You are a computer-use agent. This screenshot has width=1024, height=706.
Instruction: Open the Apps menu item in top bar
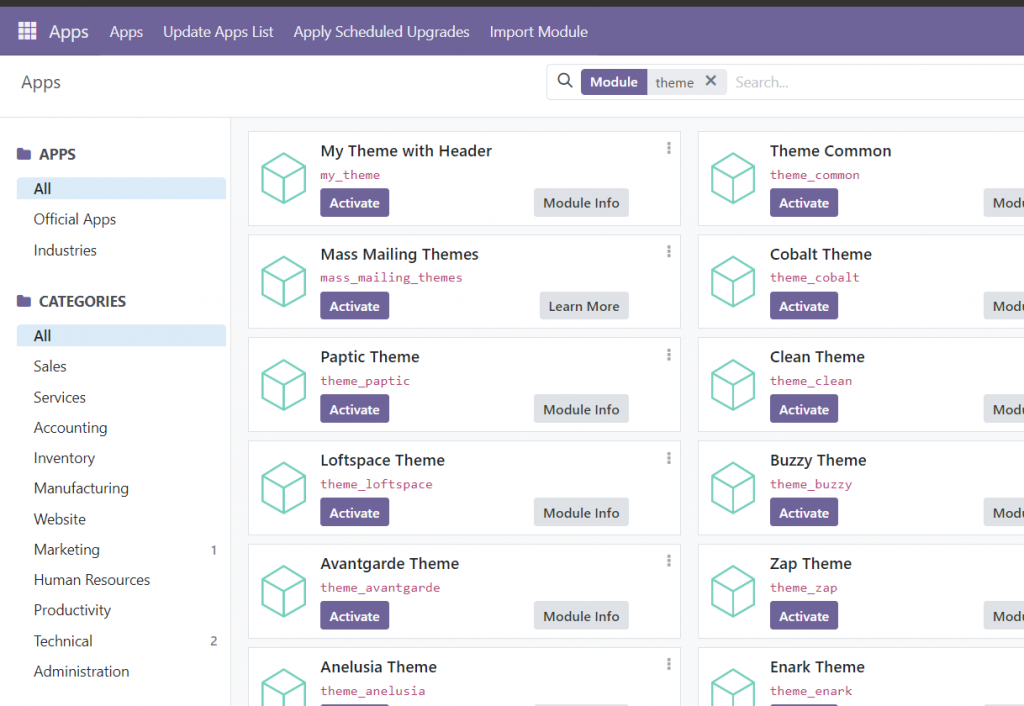pos(126,31)
